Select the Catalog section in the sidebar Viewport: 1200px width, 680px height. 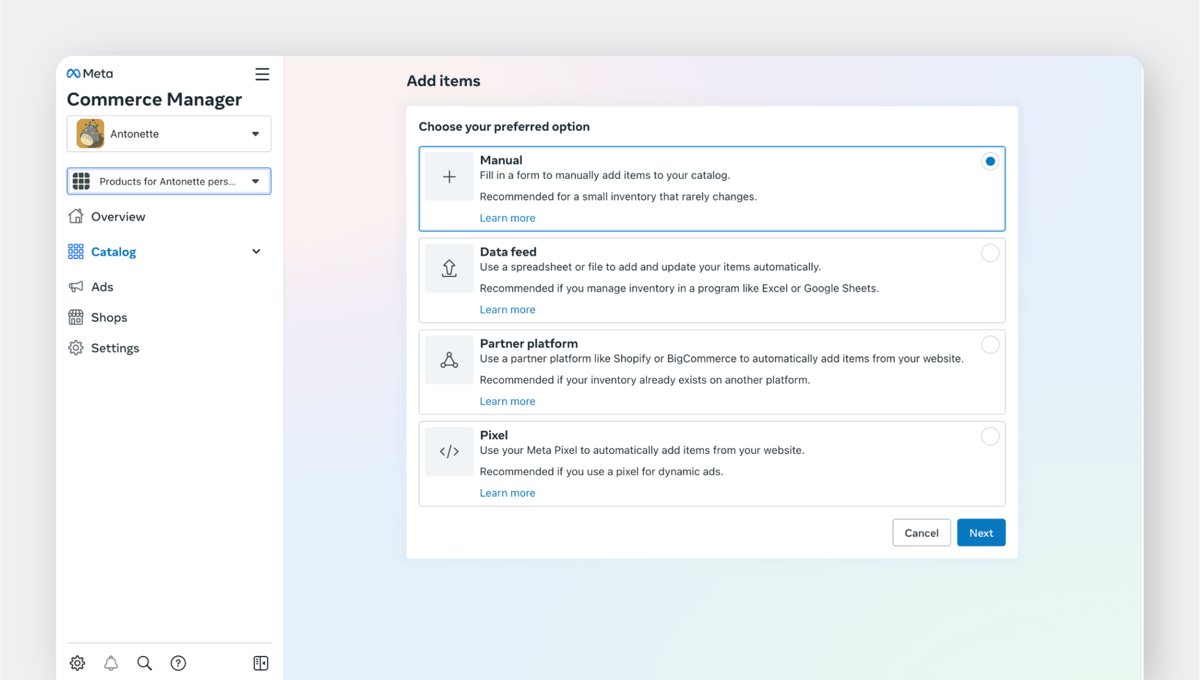[x=112, y=251]
